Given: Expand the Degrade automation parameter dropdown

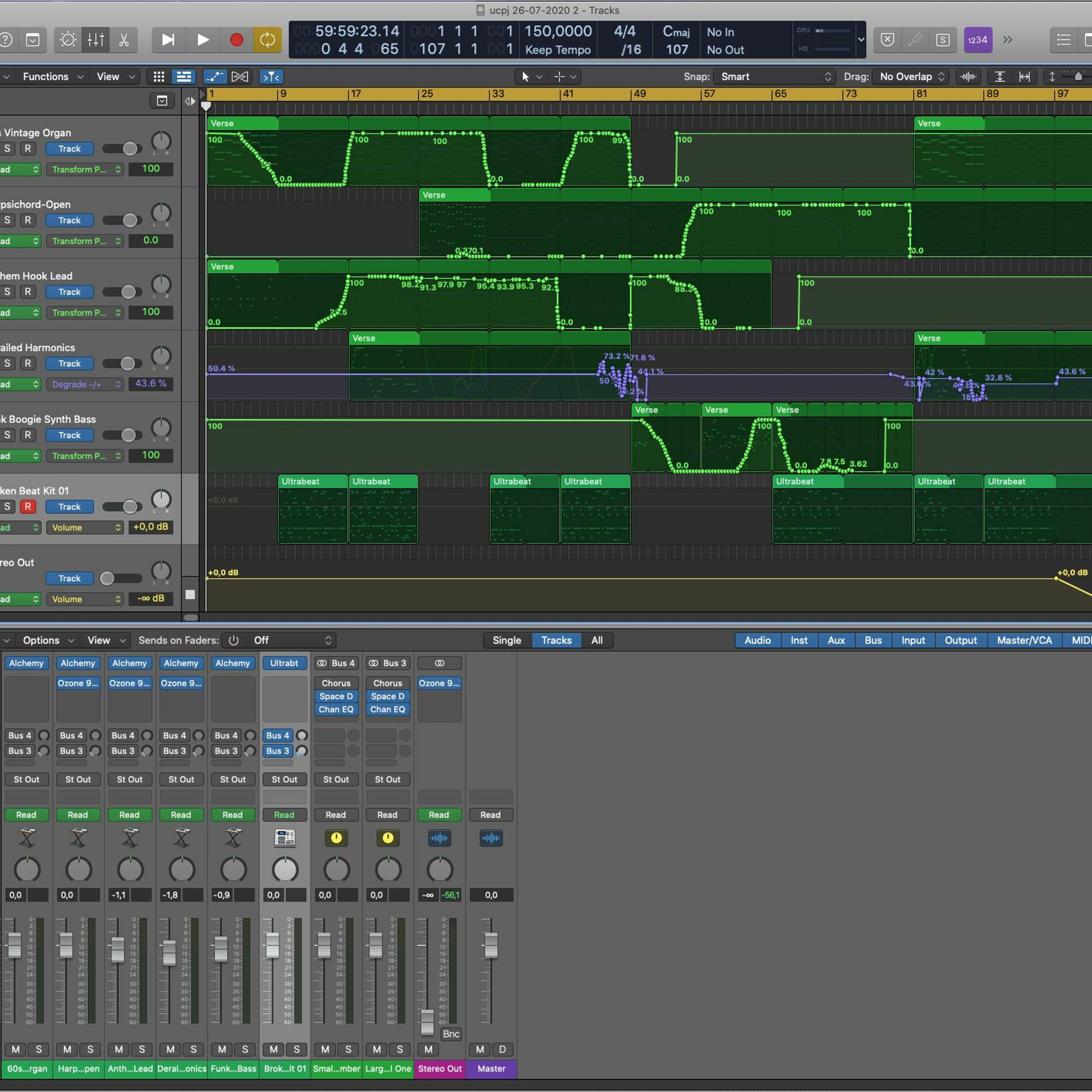Looking at the screenshot, I should click(85, 384).
